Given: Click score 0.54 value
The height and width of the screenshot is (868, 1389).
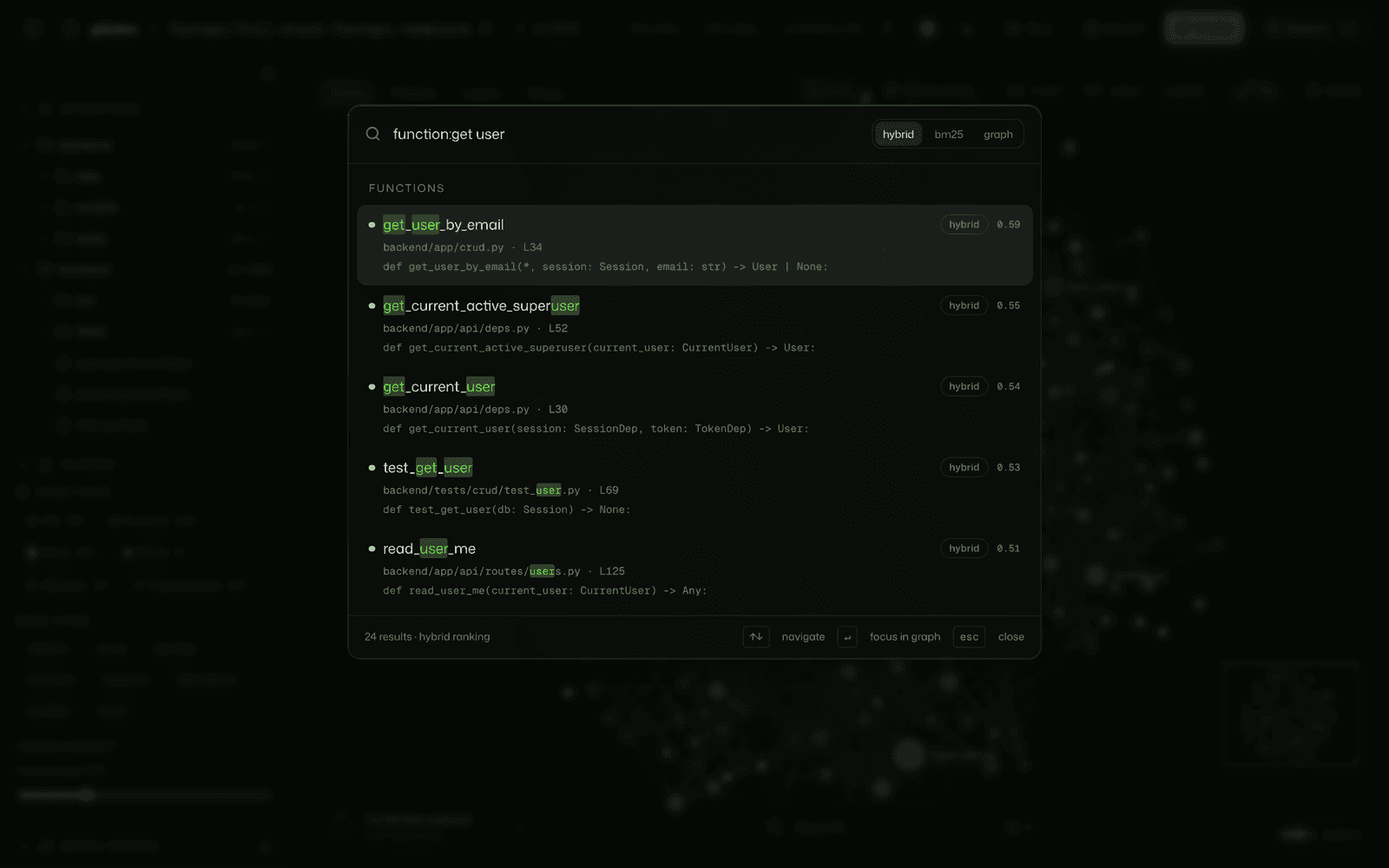Looking at the screenshot, I should (x=1008, y=386).
